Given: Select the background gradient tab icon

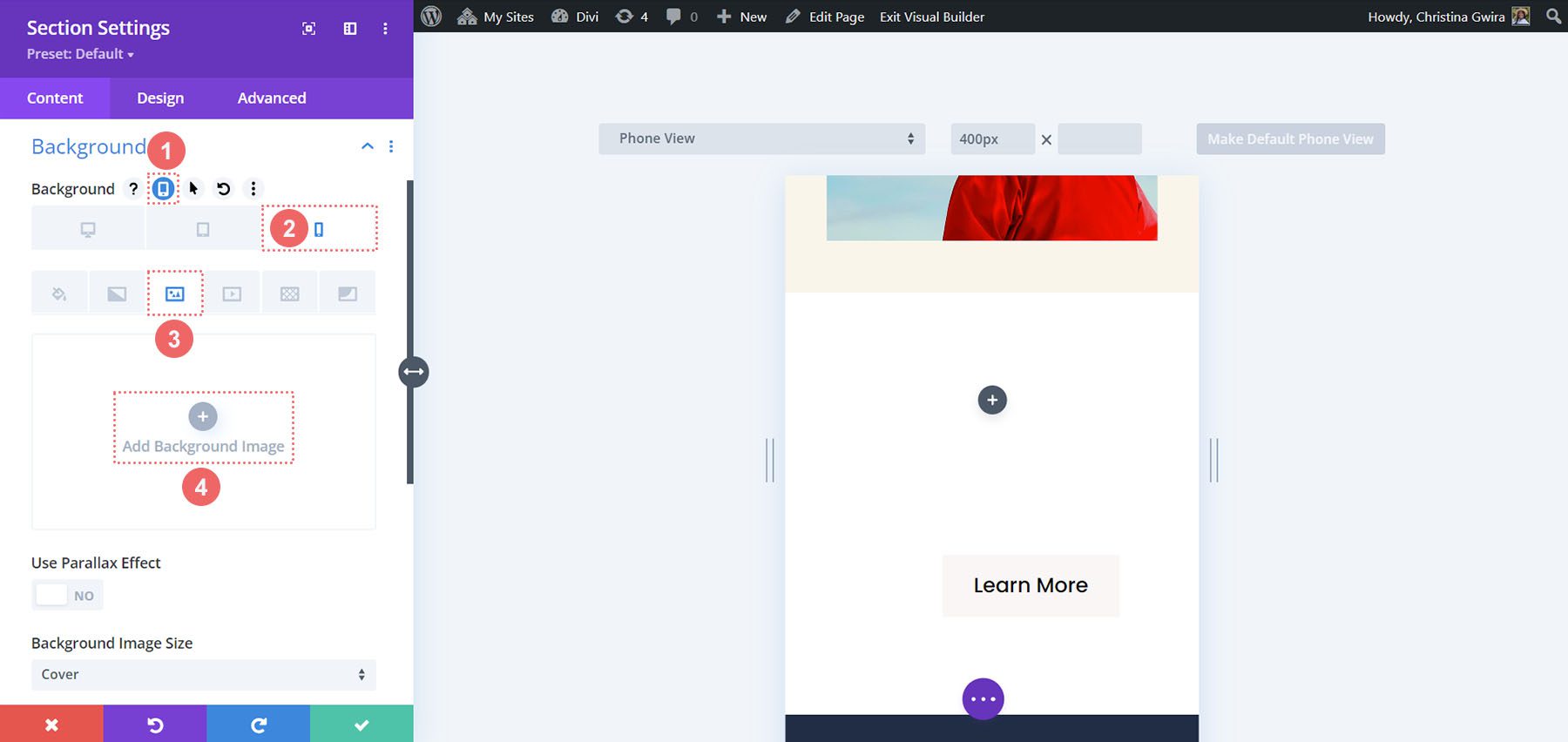Looking at the screenshot, I should point(117,294).
